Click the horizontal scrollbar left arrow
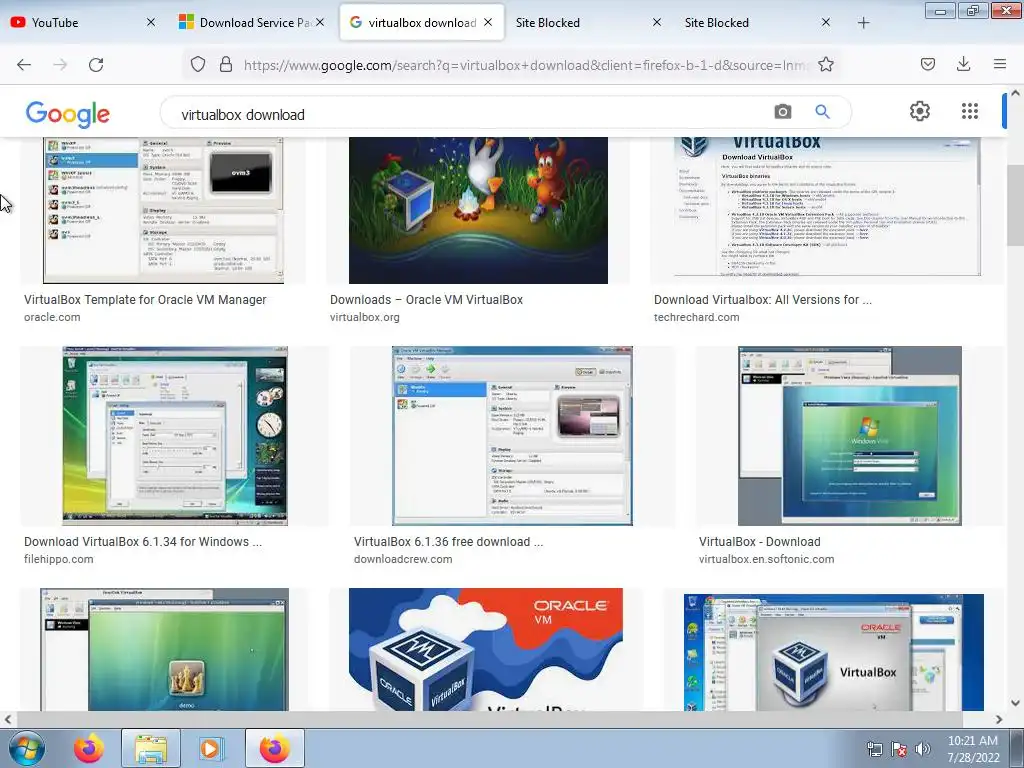 (8, 720)
